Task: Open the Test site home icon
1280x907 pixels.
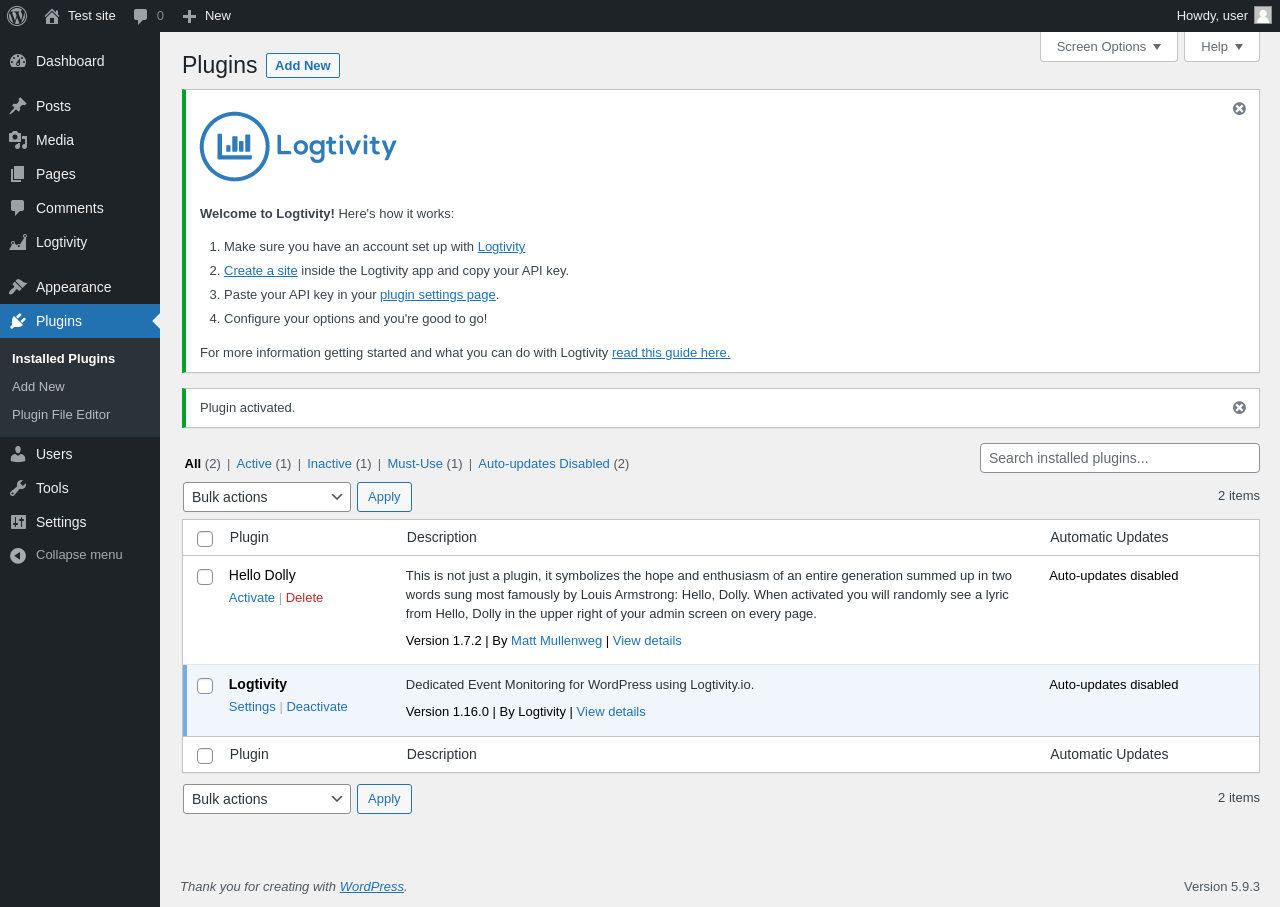Action: (52, 16)
